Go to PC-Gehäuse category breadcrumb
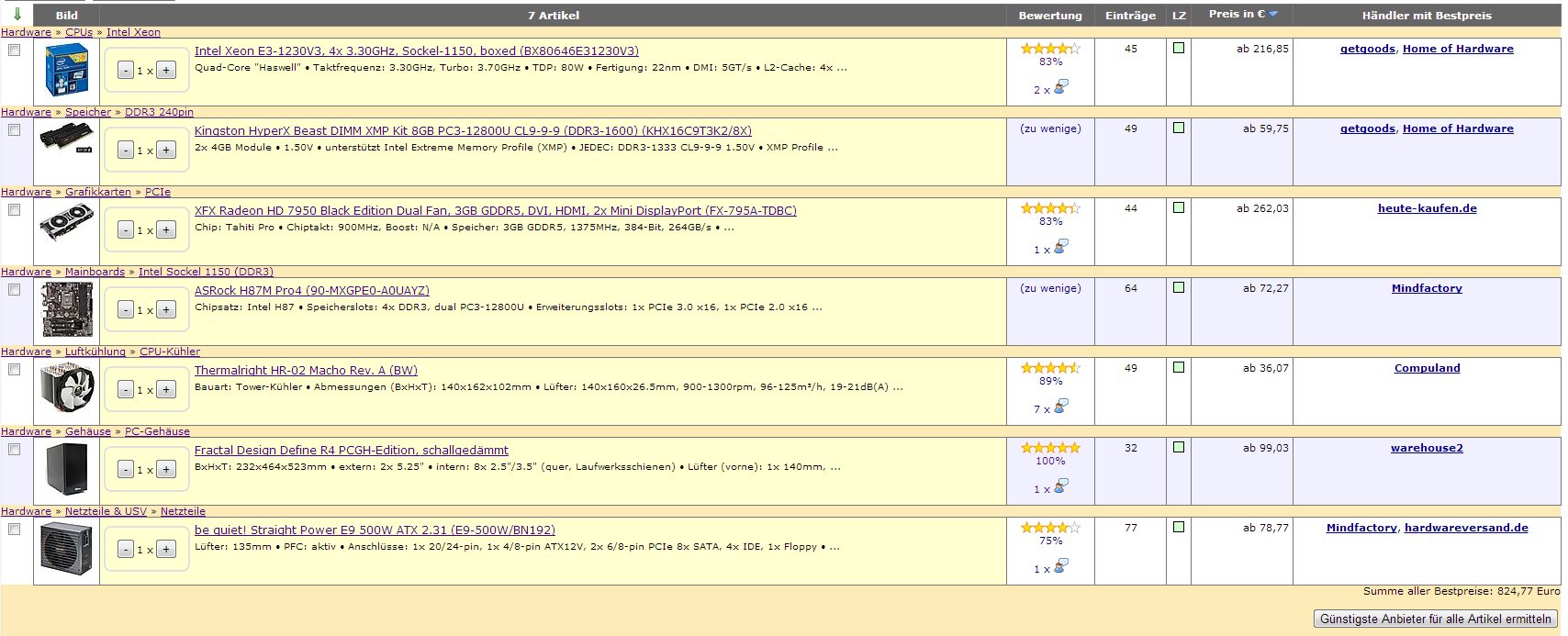Image resolution: width=1568 pixels, height=636 pixels. point(157,431)
